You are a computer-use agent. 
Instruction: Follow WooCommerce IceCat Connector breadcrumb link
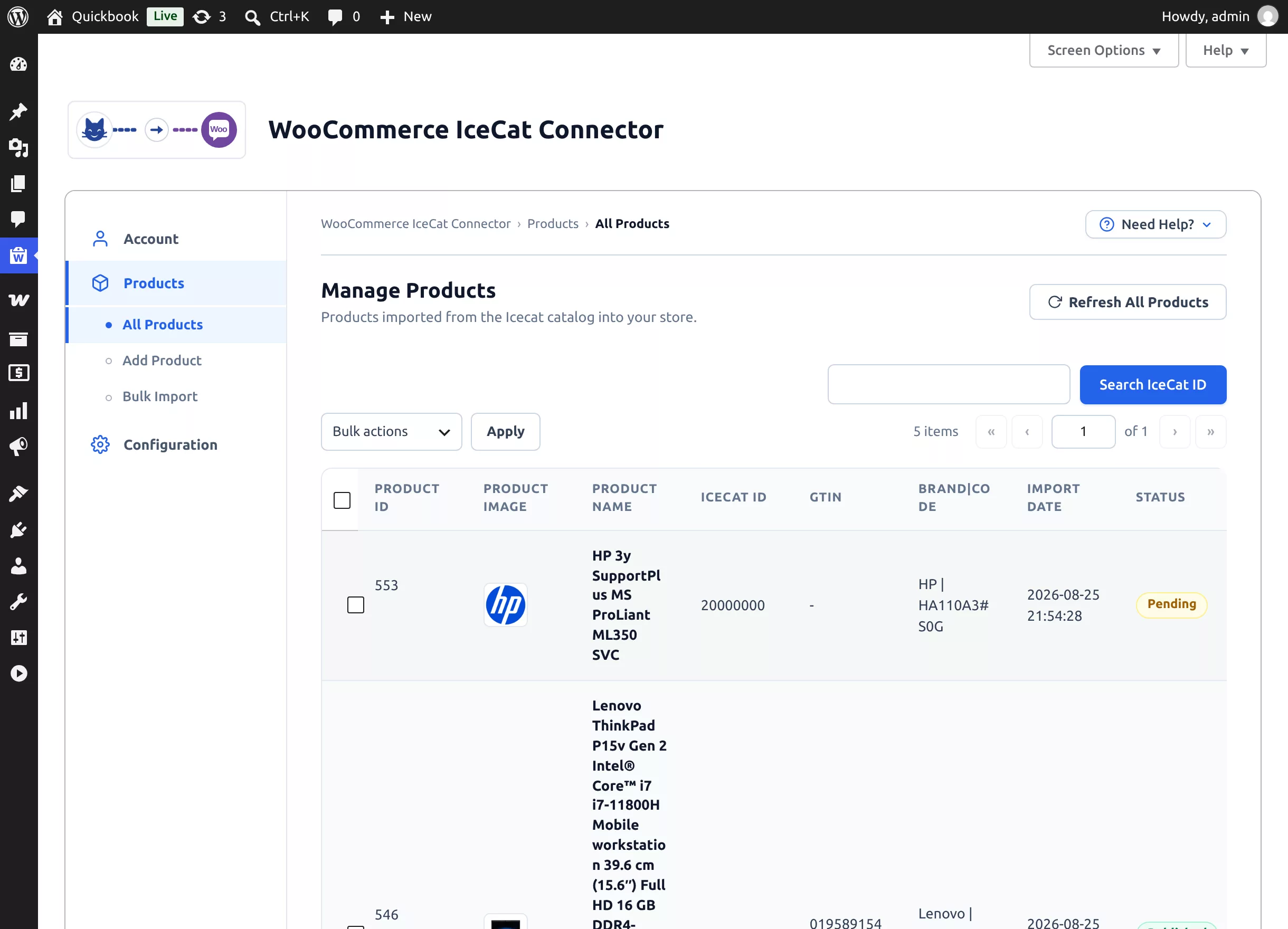[416, 224]
